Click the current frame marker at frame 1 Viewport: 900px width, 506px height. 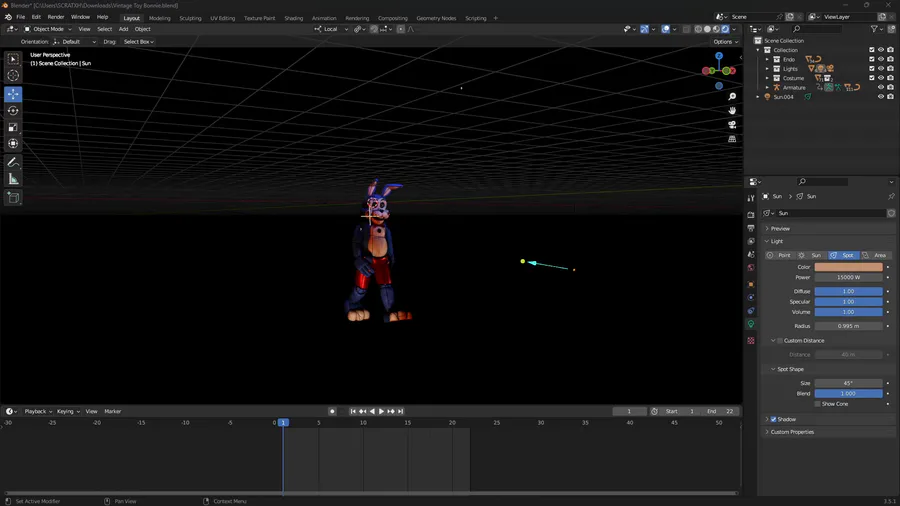[x=283, y=423]
